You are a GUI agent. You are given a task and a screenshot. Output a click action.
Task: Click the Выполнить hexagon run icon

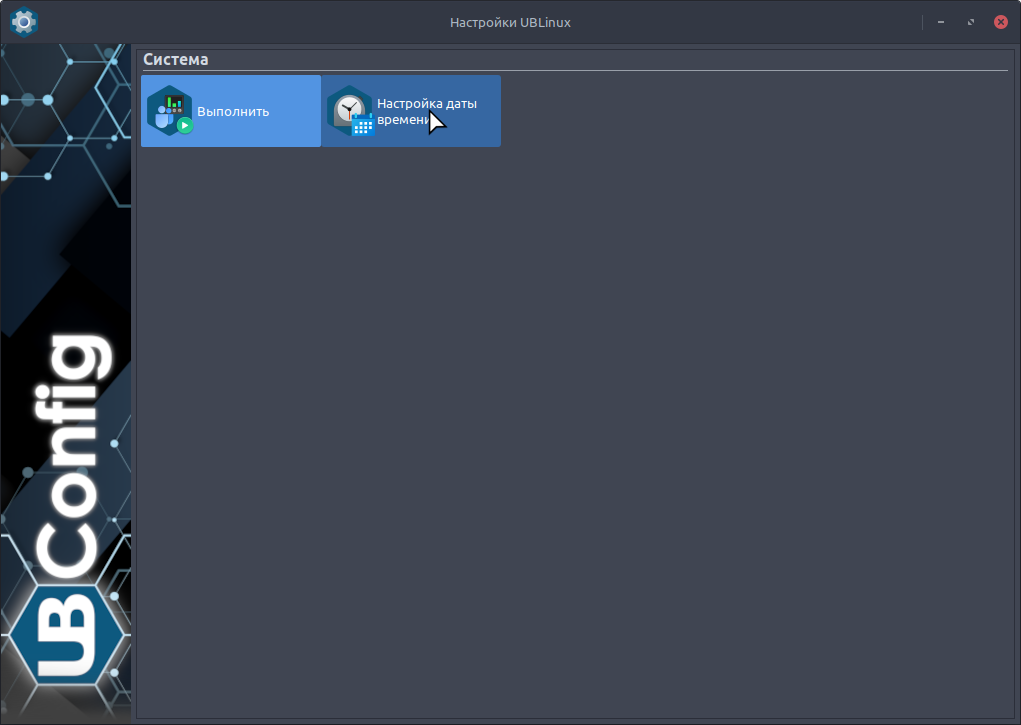170,111
